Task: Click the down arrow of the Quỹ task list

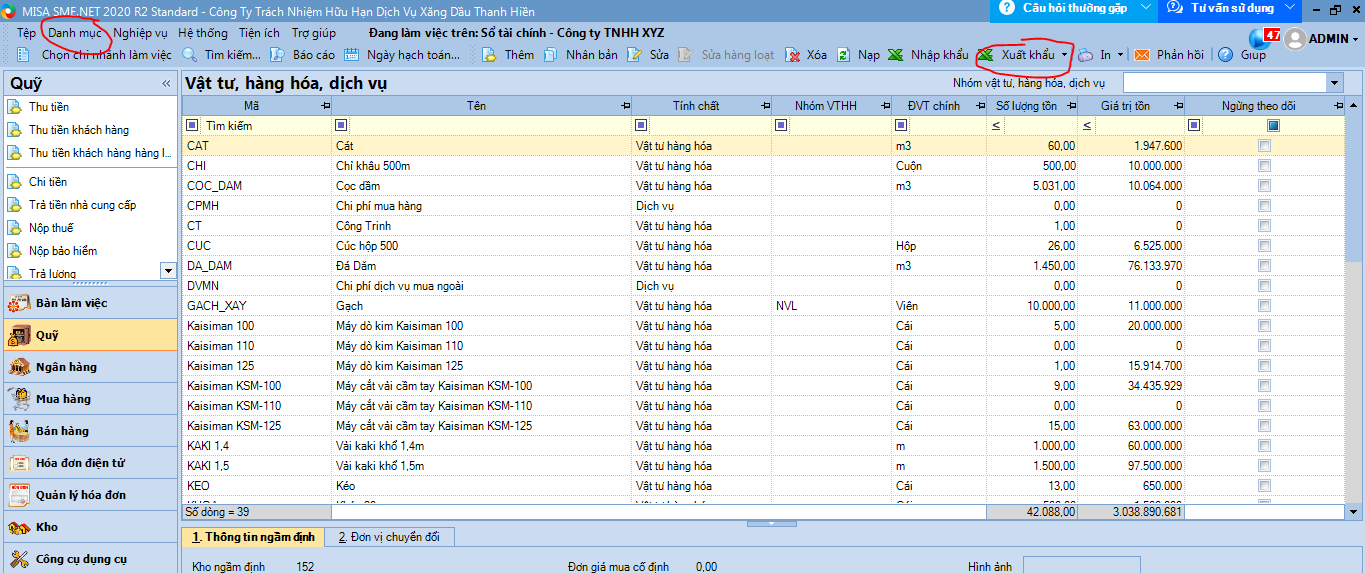Action: (168, 270)
